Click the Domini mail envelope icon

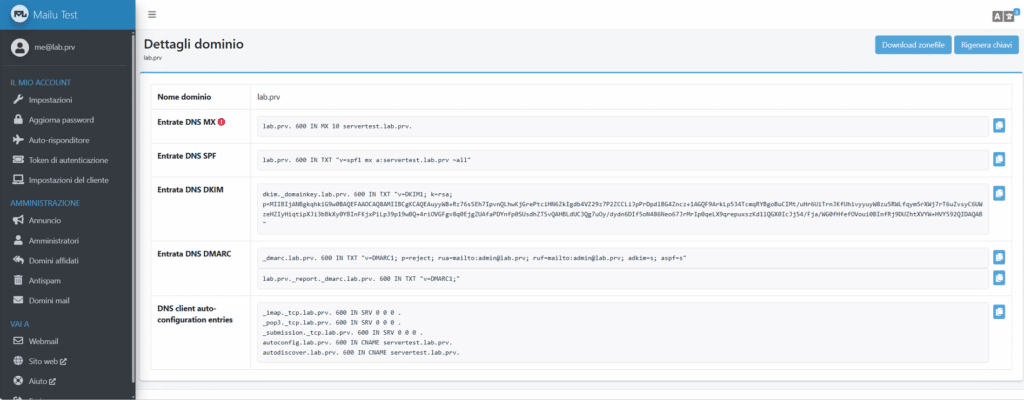[18, 301]
